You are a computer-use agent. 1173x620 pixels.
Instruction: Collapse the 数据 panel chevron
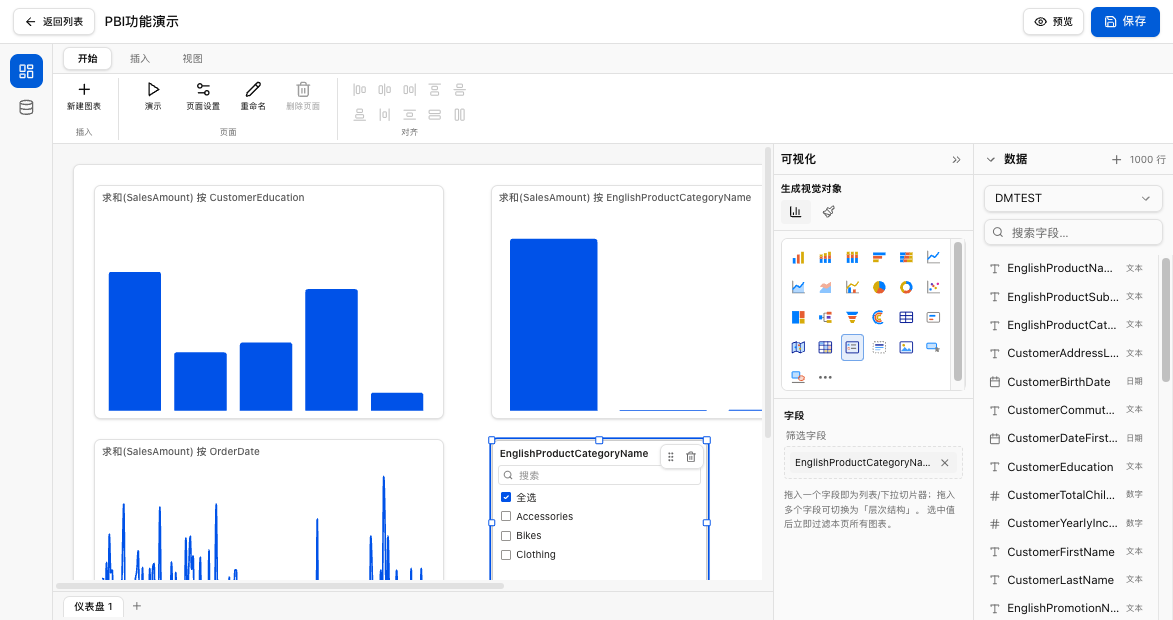(990, 159)
